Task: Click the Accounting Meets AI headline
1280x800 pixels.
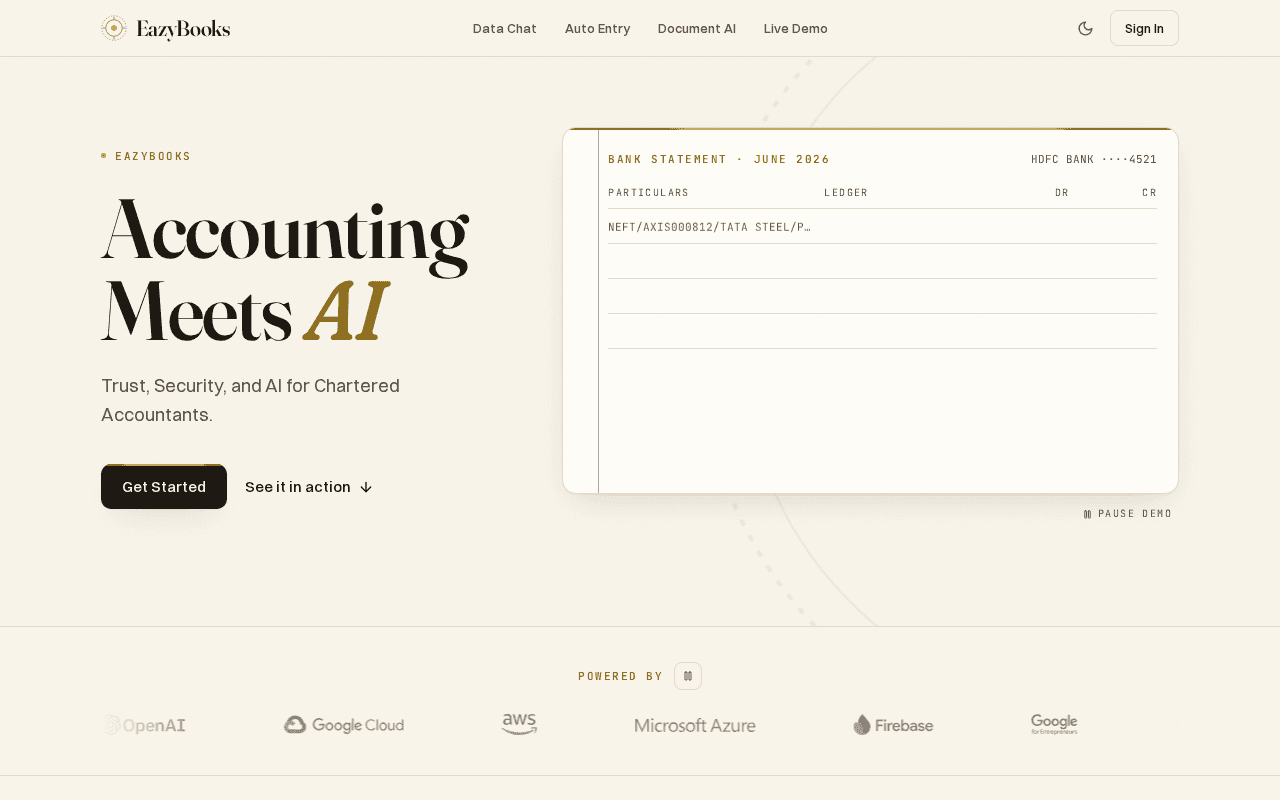Action: [x=285, y=270]
